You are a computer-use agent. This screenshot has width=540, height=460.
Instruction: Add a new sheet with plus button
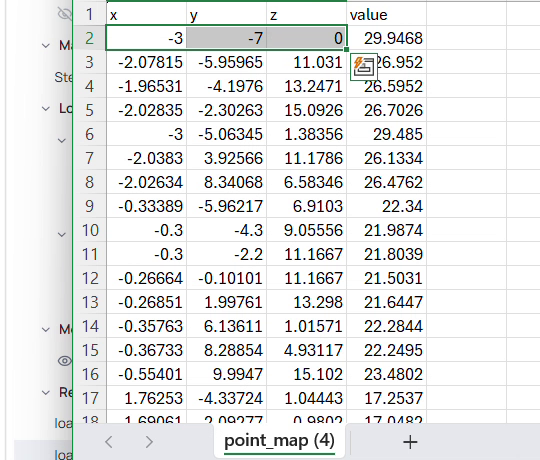pyautogui.click(x=410, y=442)
